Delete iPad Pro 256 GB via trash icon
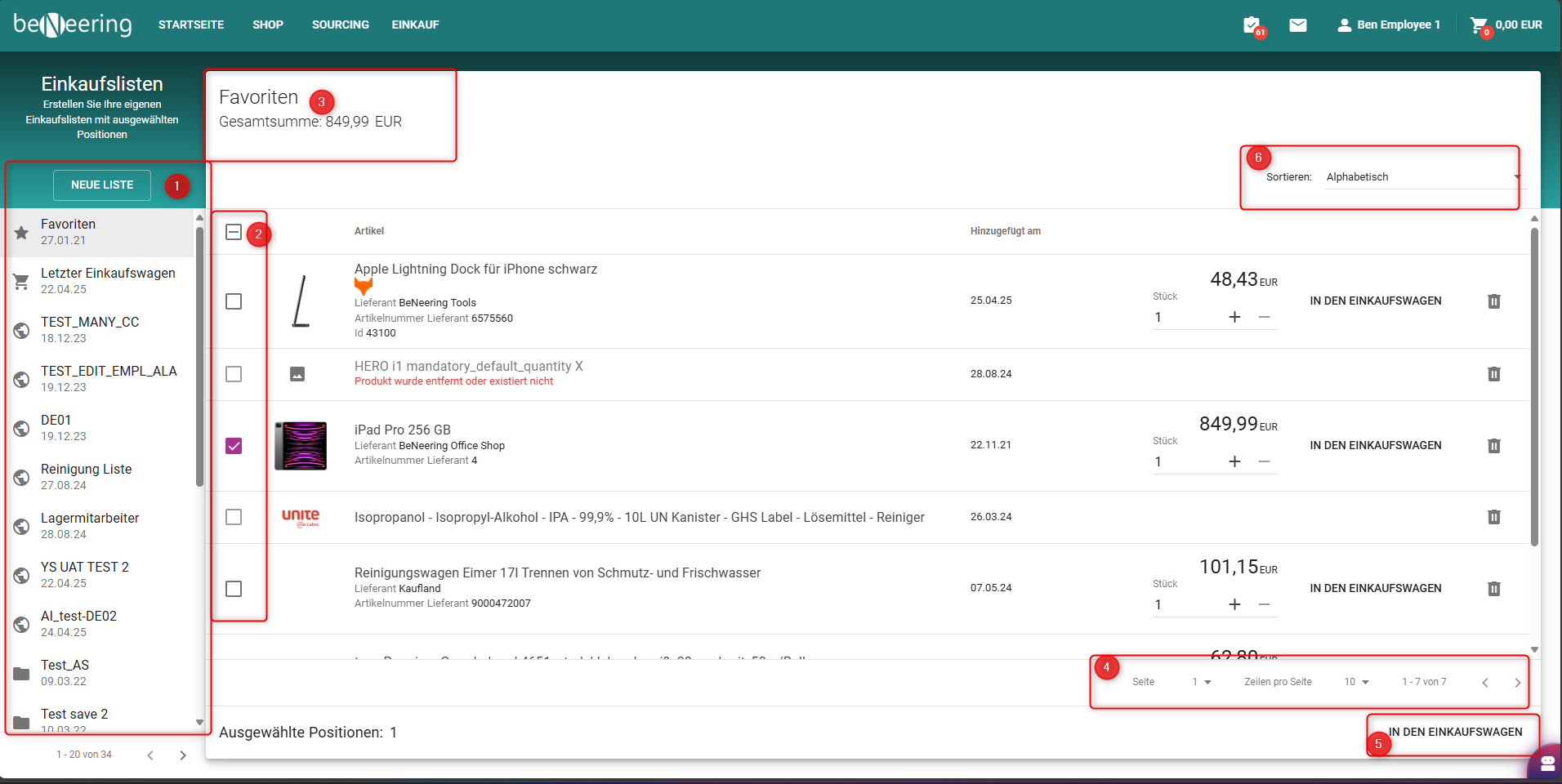 [1493, 446]
